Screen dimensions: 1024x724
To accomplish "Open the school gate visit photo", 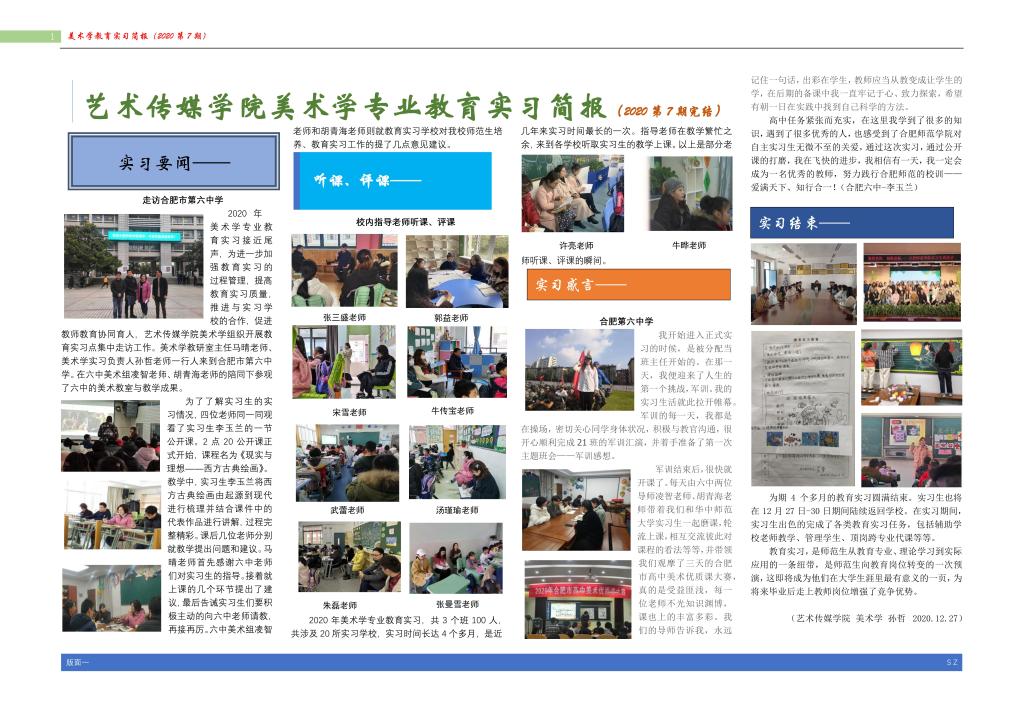I will click(x=134, y=266).
